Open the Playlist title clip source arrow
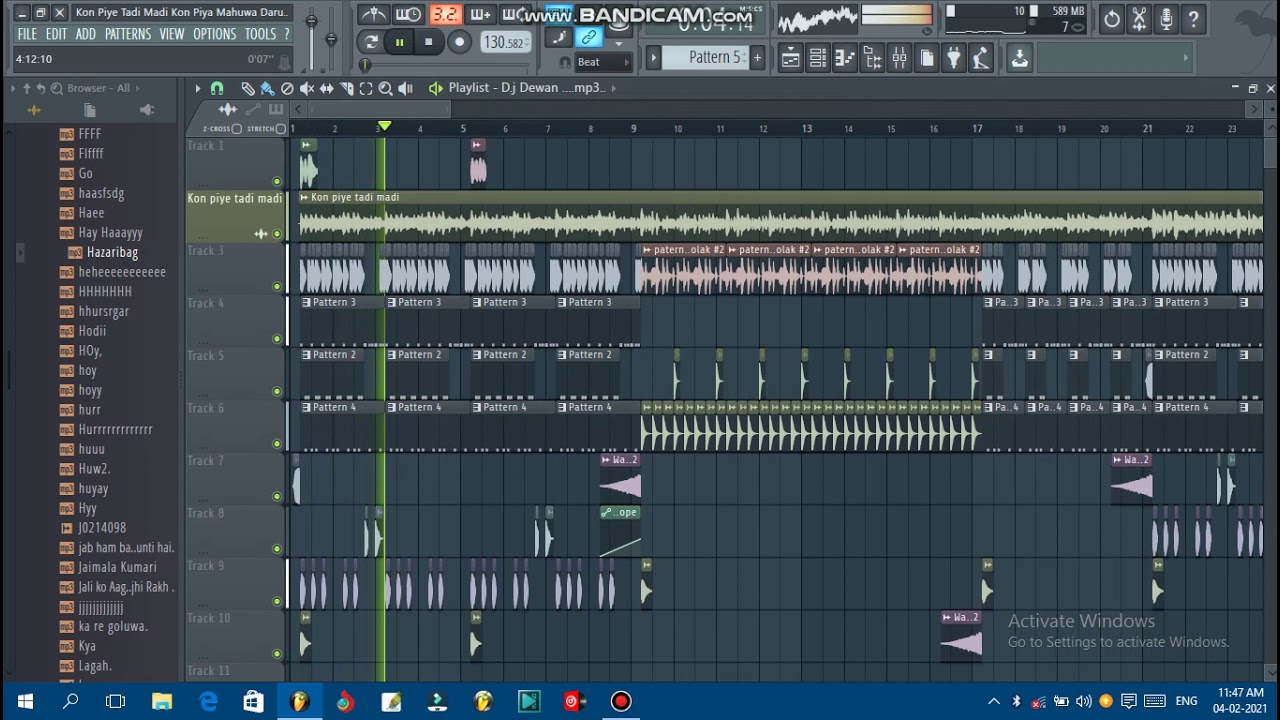The image size is (1280, 720). [613, 88]
